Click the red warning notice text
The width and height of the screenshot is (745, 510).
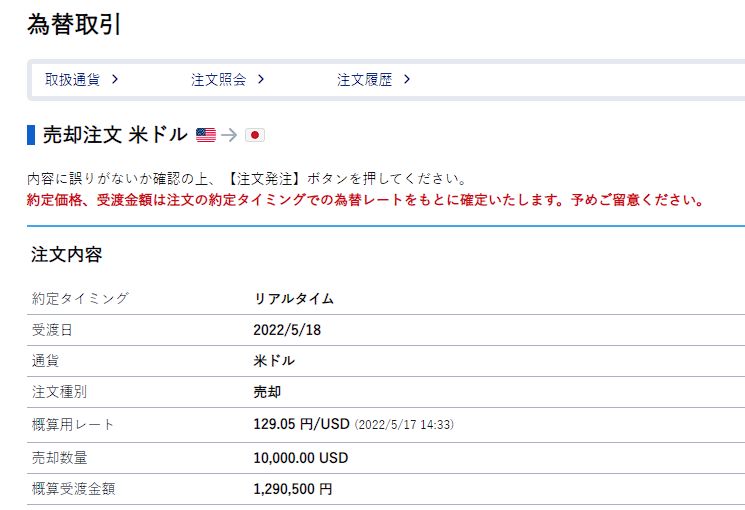[x=366, y=199]
